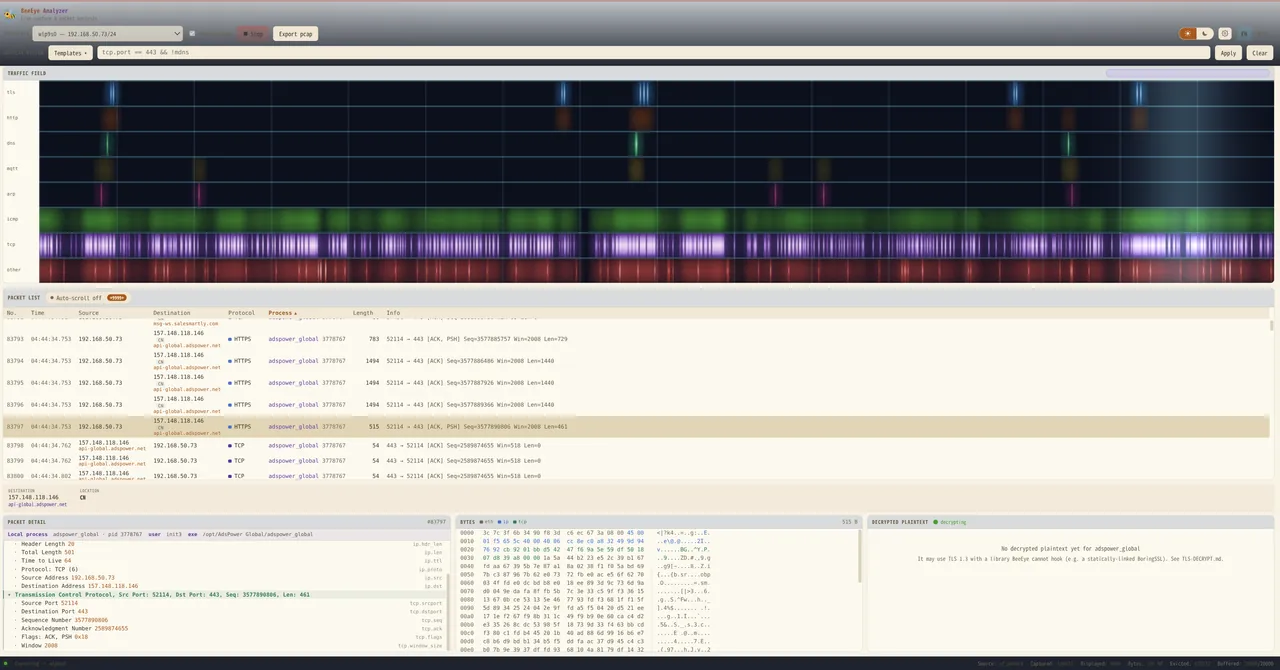Sort by Length column header
This screenshot has width=1280, height=670.
(x=362, y=313)
